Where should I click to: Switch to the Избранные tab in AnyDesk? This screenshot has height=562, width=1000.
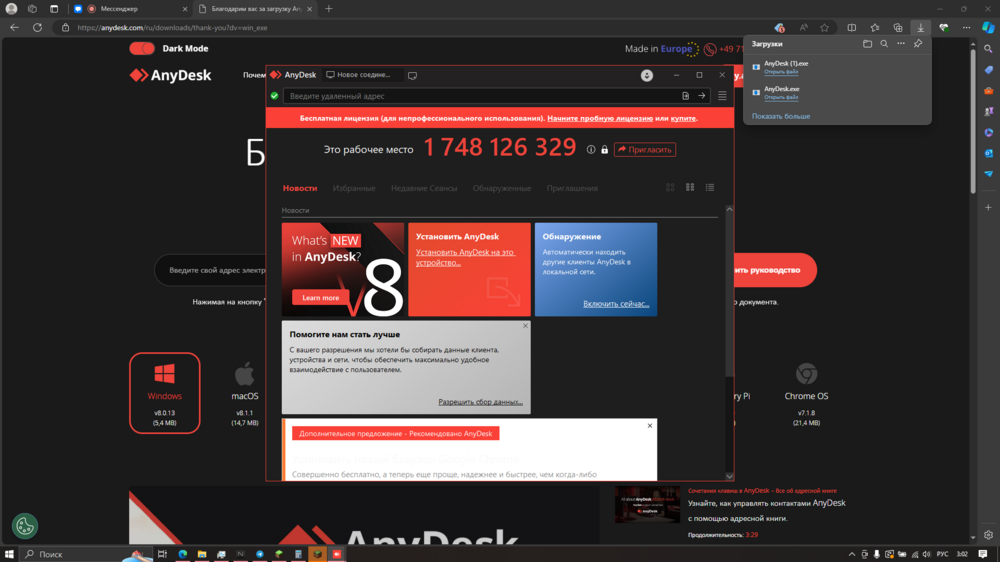click(x=354, y=188)
